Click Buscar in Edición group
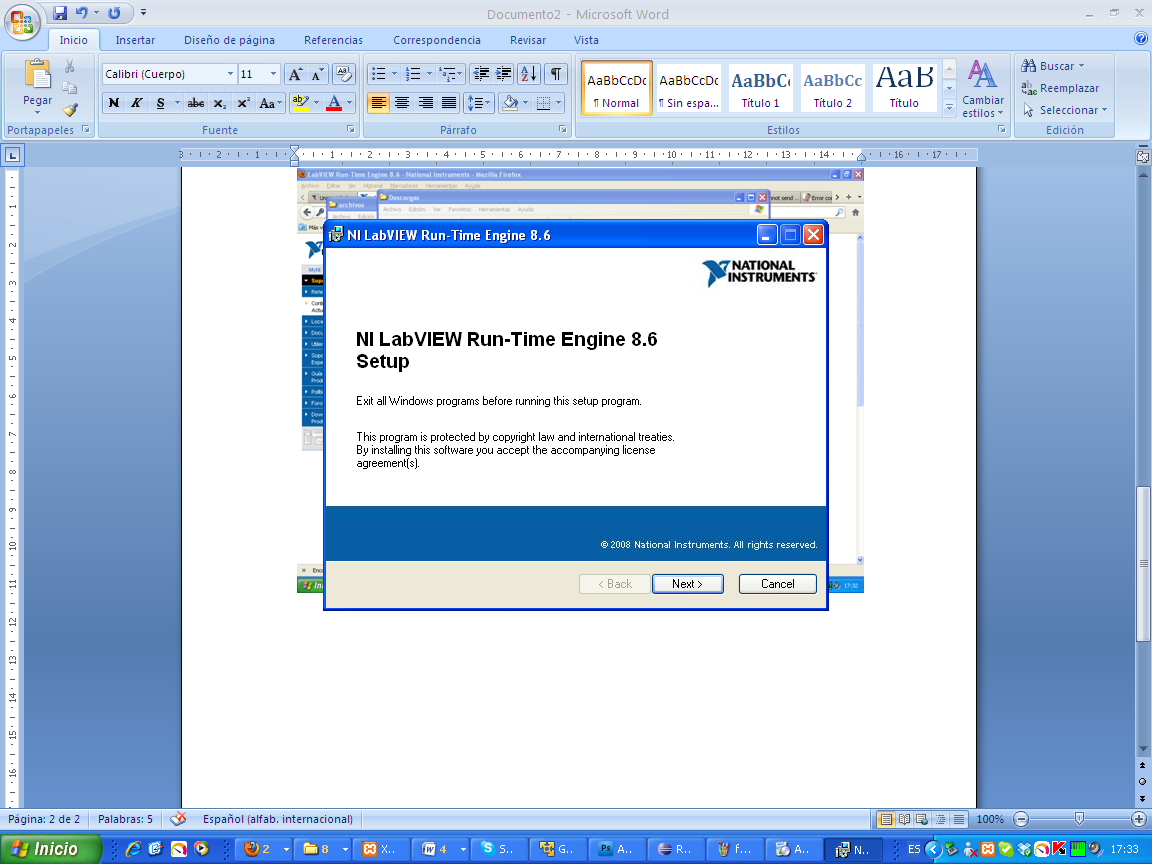This screenshot has width=1152, height=864. [1052, 66]
